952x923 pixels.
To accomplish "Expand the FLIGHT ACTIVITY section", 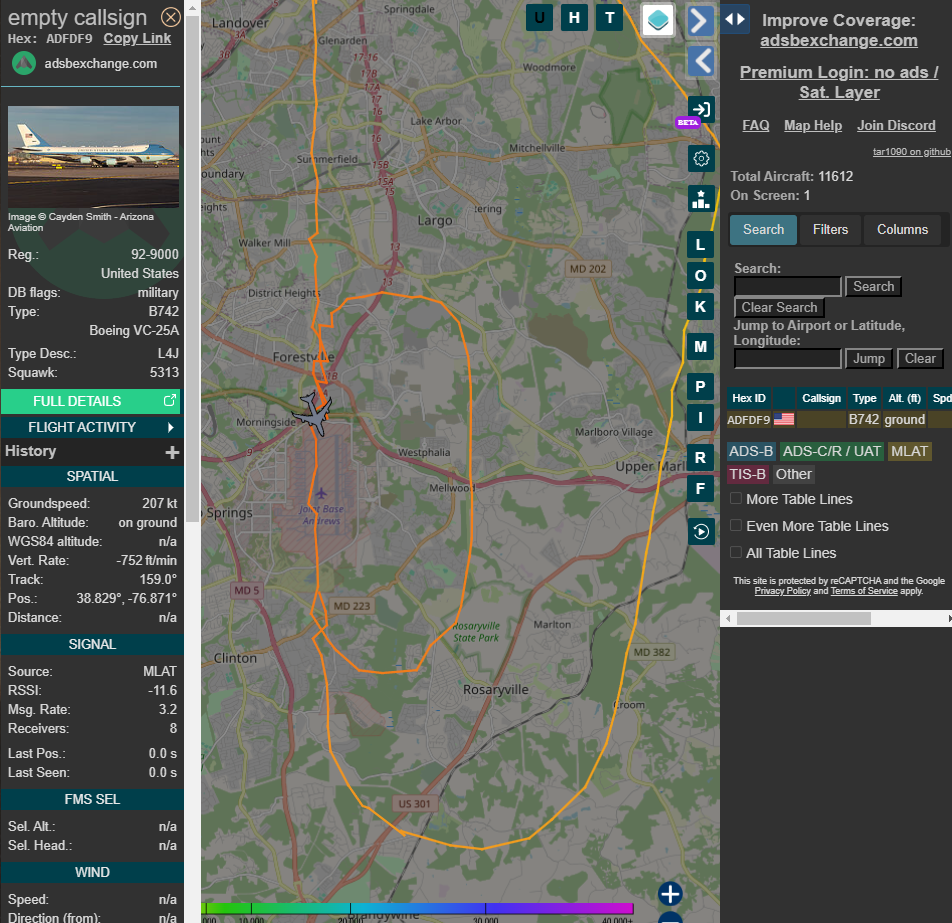I will tap(90, 427).
